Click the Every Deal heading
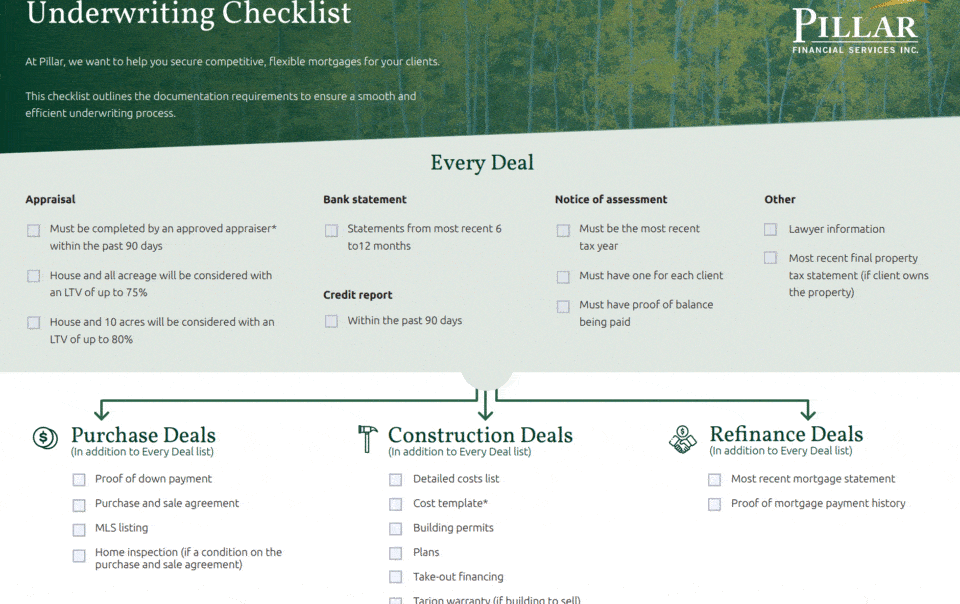This screenshot has height=604, width=960. (482, 163)
